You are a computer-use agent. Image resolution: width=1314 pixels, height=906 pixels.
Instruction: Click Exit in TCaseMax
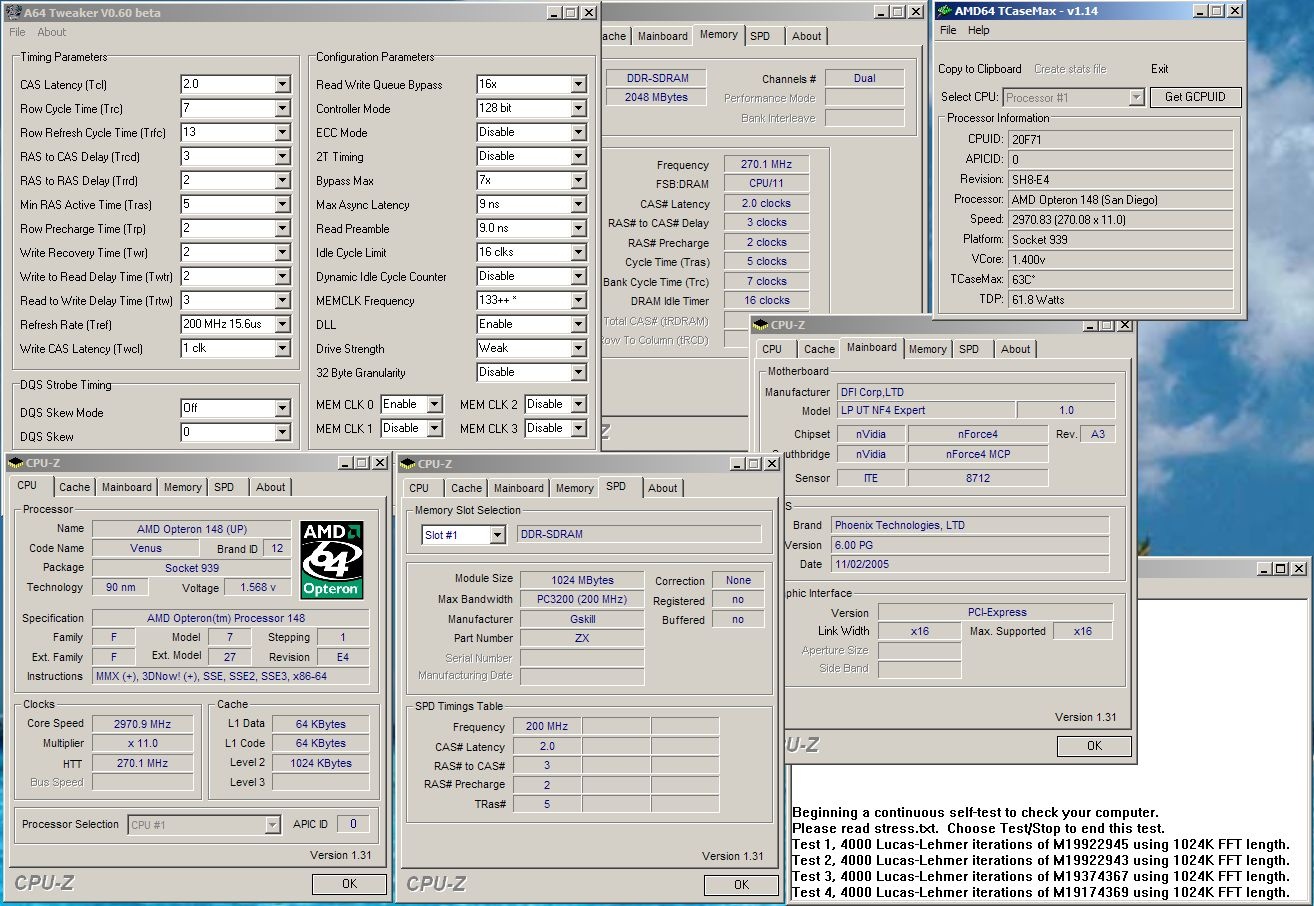click(x=1159, y=69)
